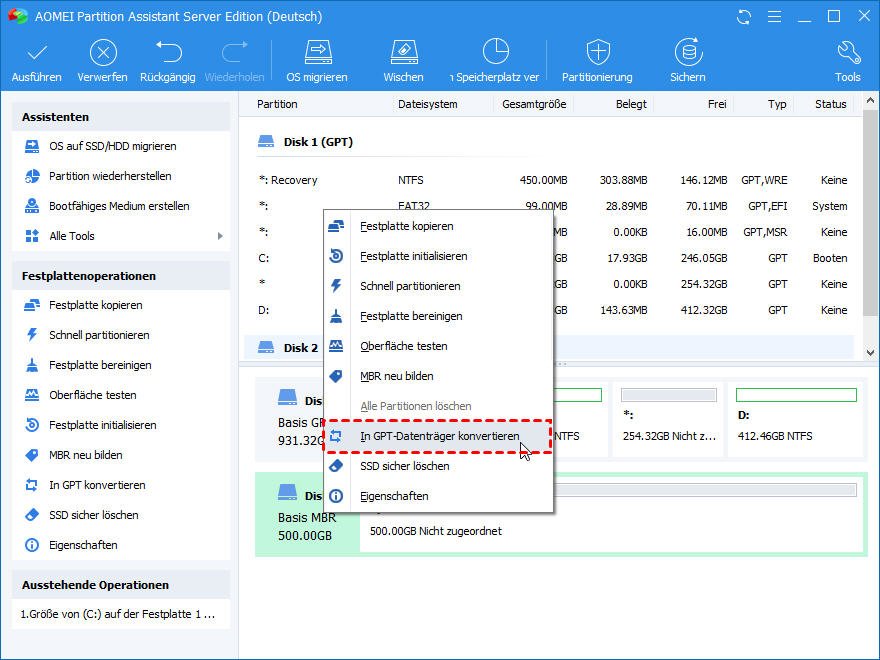880x660 pixels.
Task: Click Festplatte bereinigen in the sidebar
Action: click(x=100, y=365)
